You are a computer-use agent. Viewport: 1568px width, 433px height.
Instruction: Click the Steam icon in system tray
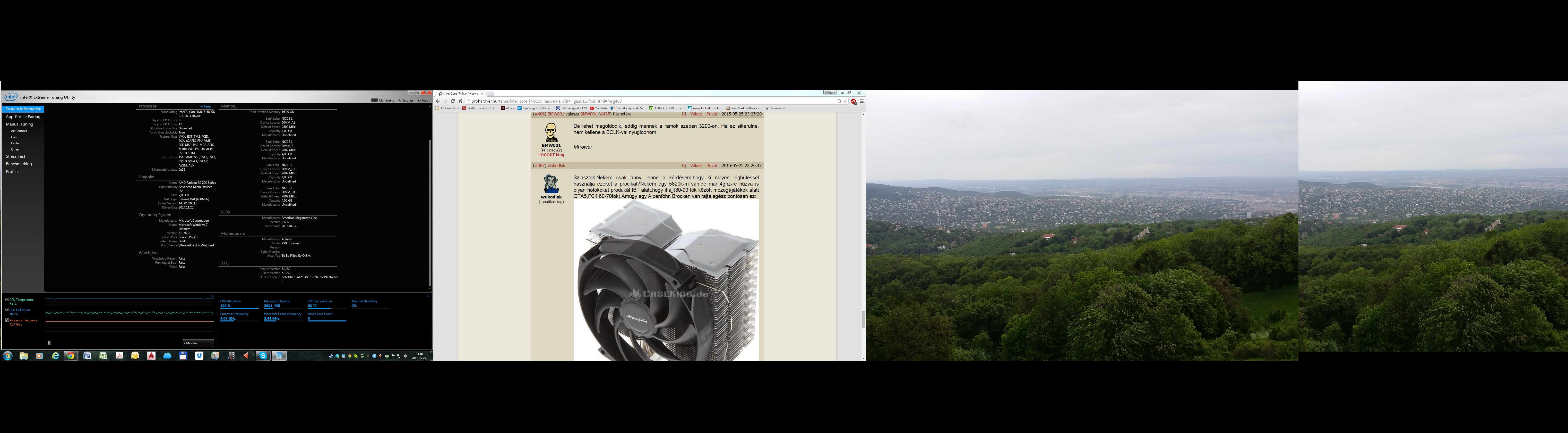tap(331, 356)
